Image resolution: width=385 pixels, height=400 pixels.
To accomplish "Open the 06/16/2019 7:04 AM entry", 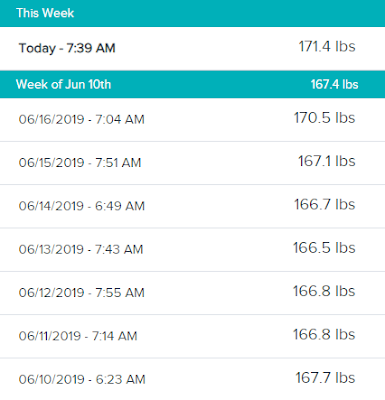I will tap(192, 120).
